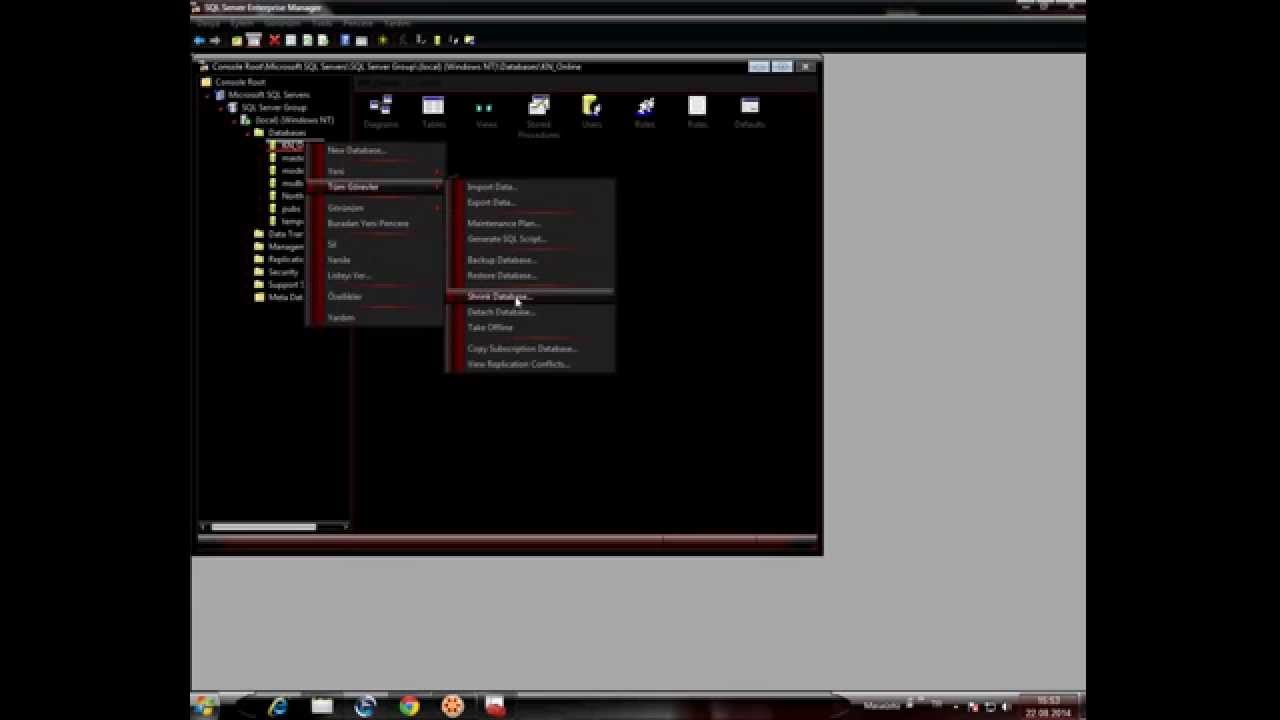Choose Sil from the context menu
Screen dimensions: 1280x720
tap(376, 244)
